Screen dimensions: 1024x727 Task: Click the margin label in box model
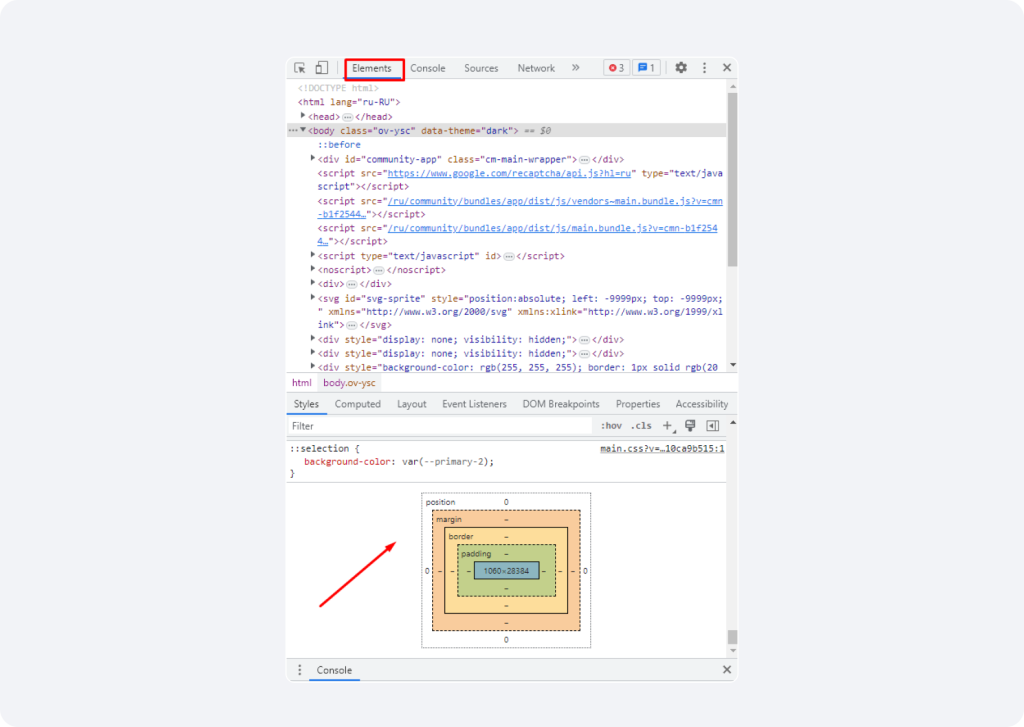449,519
